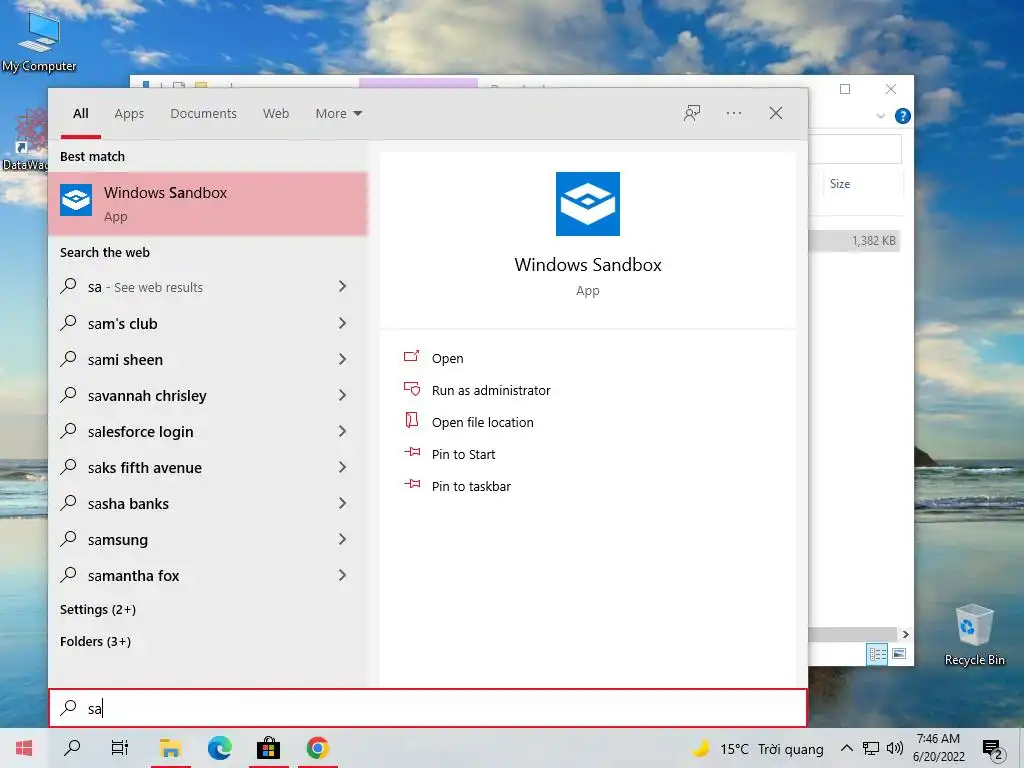The width and height of the screenshot is (1024, 768).
Task: Switch to the Web search tab
Action: pyautogui.click(x=276, y=114)
